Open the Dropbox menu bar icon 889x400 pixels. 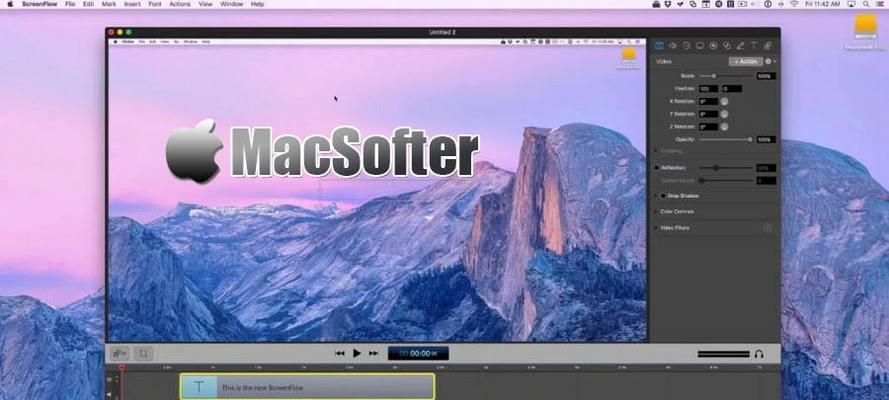[x=668, y=4]
